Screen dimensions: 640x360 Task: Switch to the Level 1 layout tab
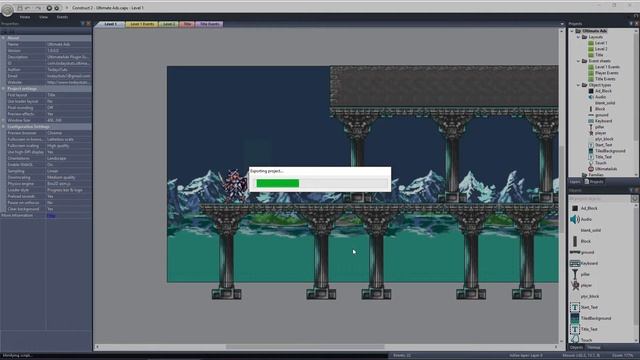tap(110, 24)
